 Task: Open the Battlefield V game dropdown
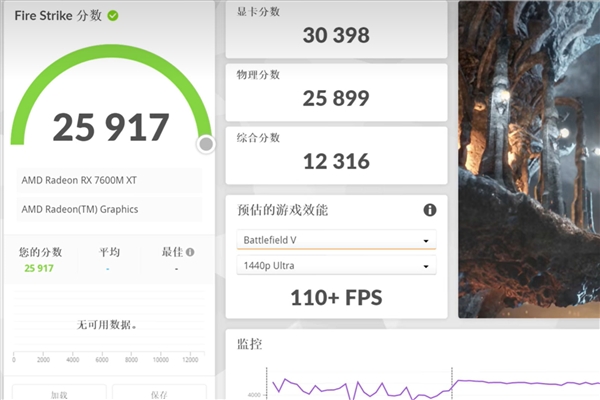tap(336, 240)
